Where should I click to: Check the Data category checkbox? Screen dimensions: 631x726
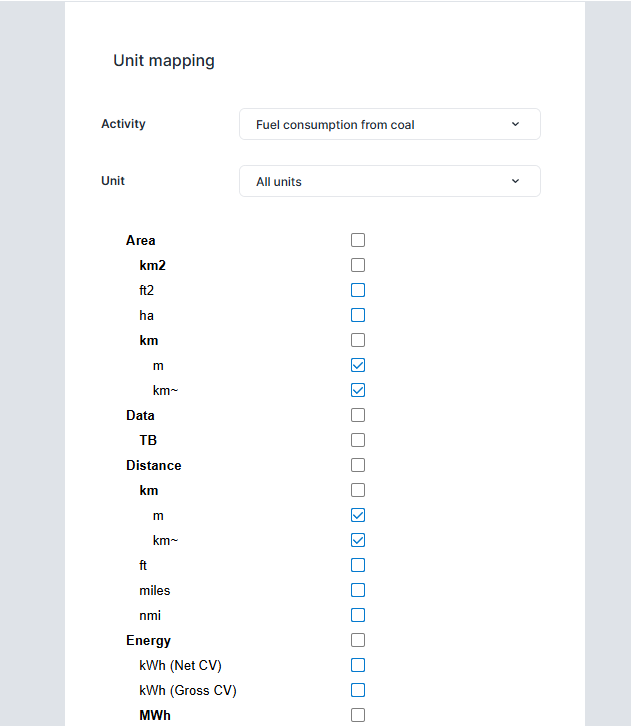coord(358,415)
